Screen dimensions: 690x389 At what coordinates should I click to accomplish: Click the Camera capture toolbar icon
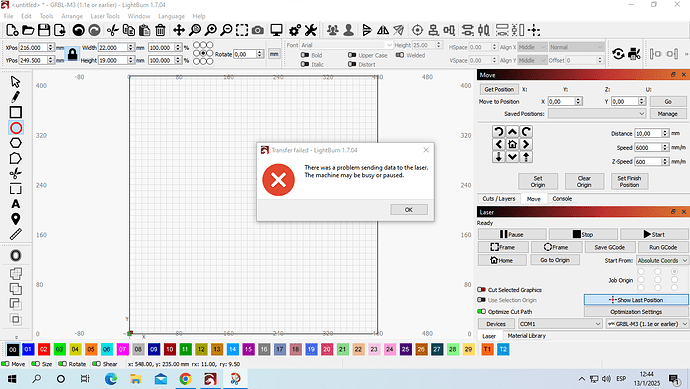click(258, 30)
